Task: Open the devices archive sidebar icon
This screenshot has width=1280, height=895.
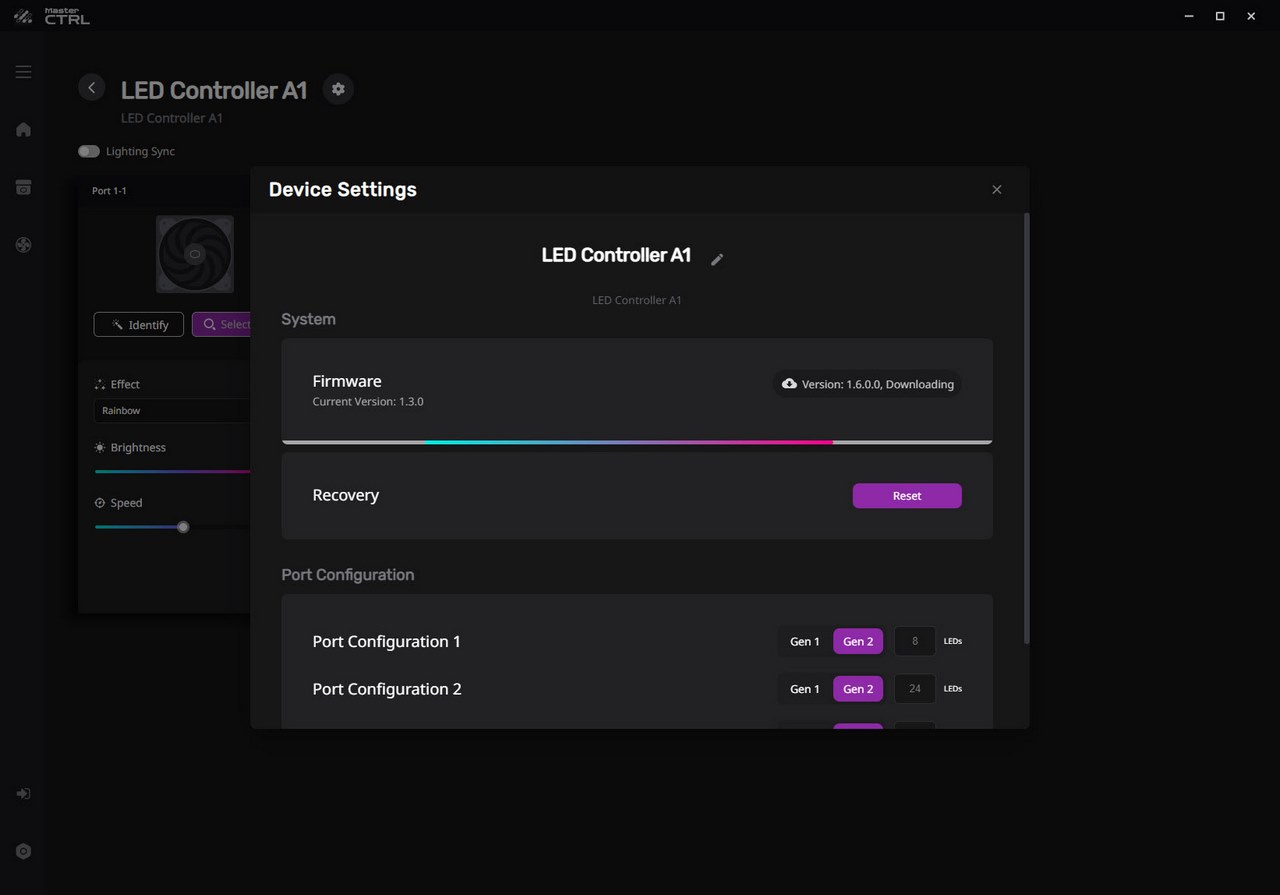Action: pyautogui.click(x=23, y=187)
